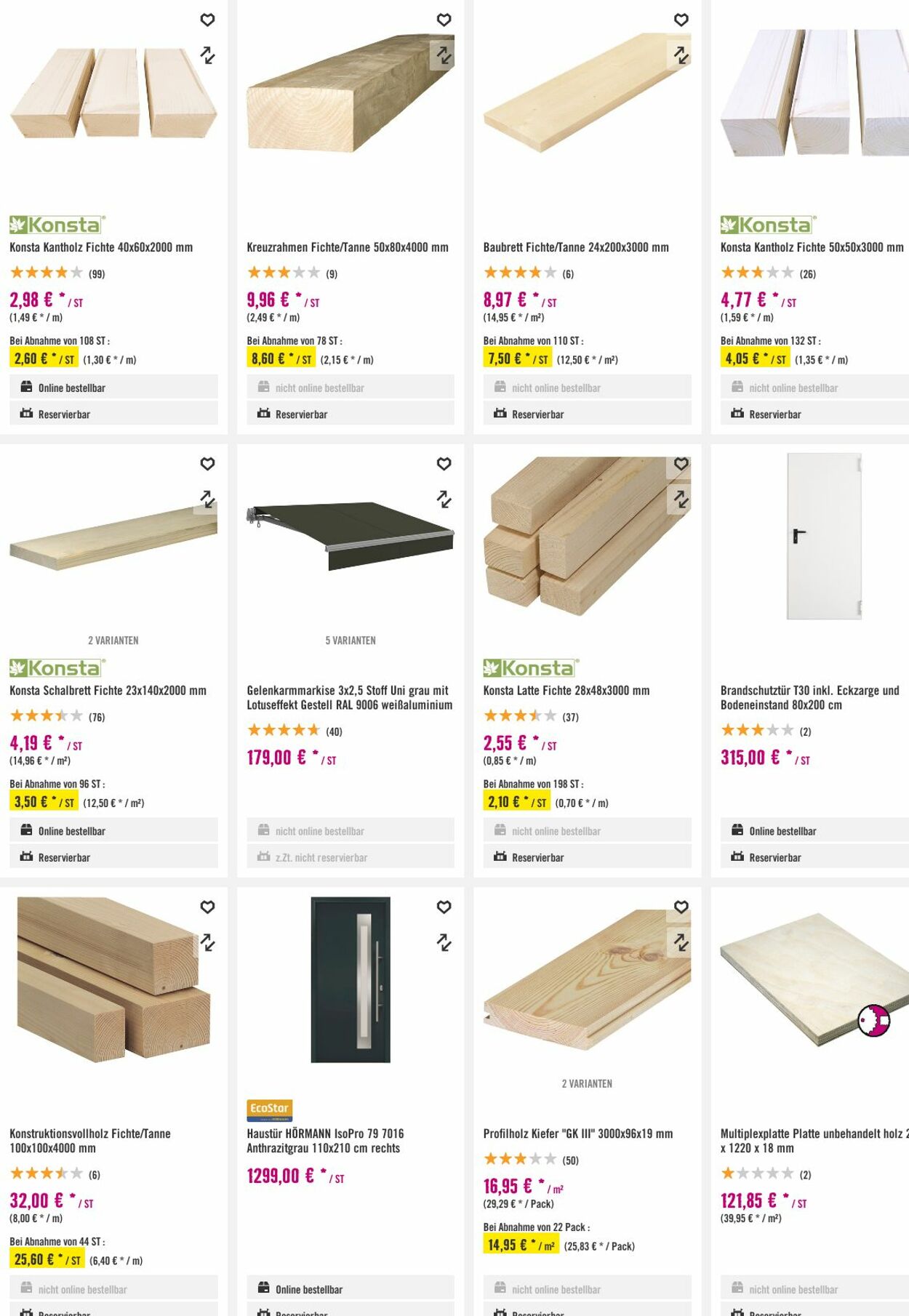The height and width of the screenshot is (1316, 909).
Task: Compare the Konstruktionsvollholz product
Action: click(x=207, y=942)
